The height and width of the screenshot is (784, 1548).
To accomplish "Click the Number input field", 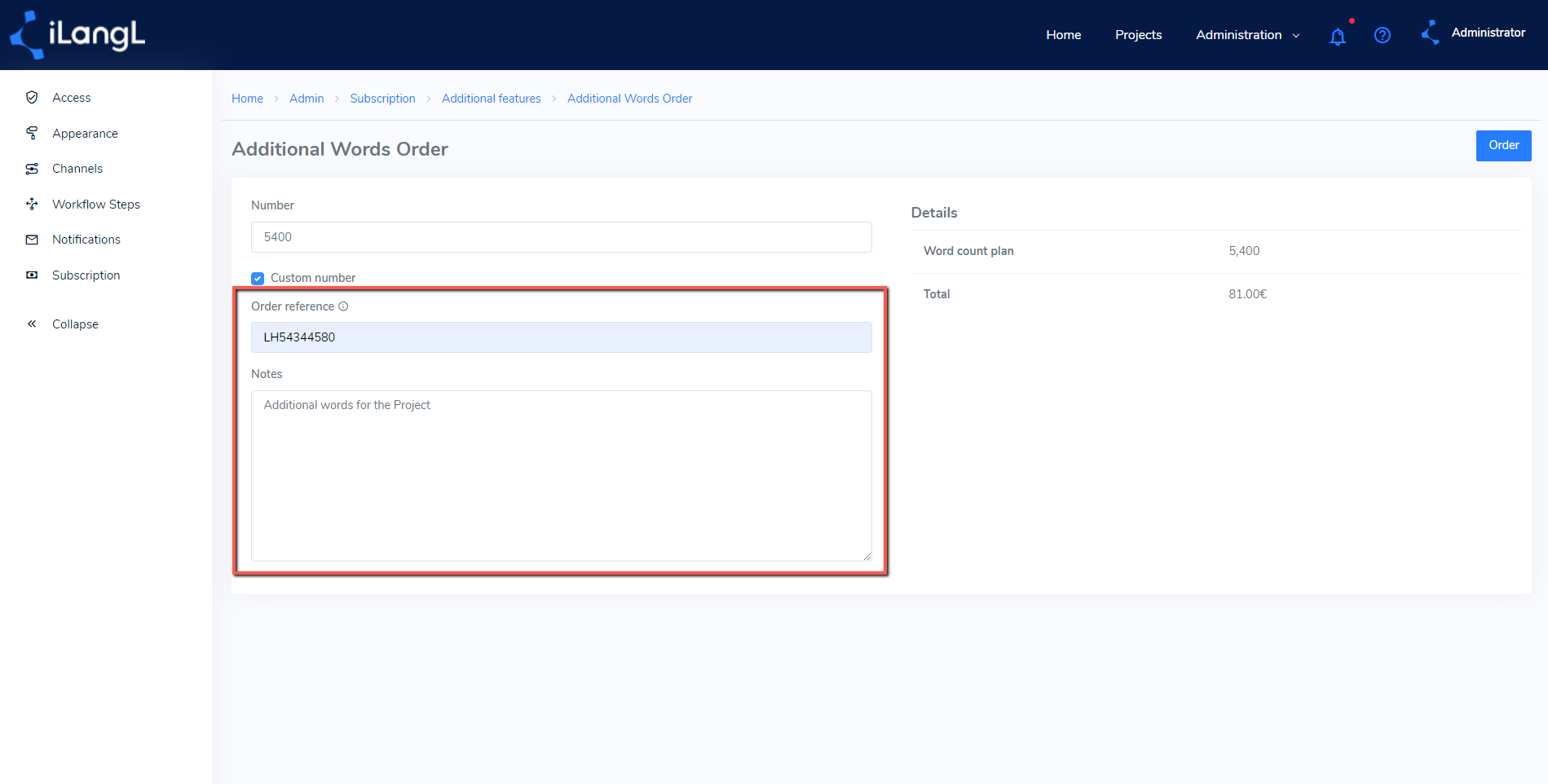I will 562,237.
